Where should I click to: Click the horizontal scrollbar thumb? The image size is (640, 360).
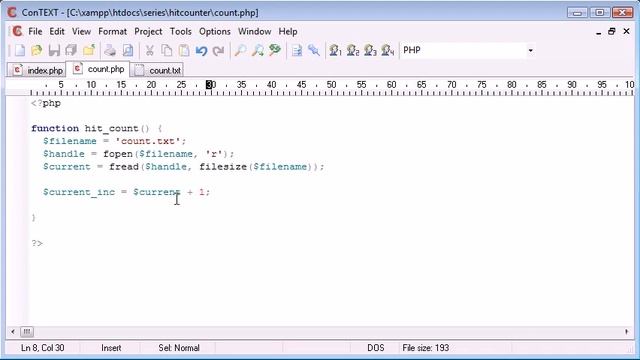(x=27, y=332)
